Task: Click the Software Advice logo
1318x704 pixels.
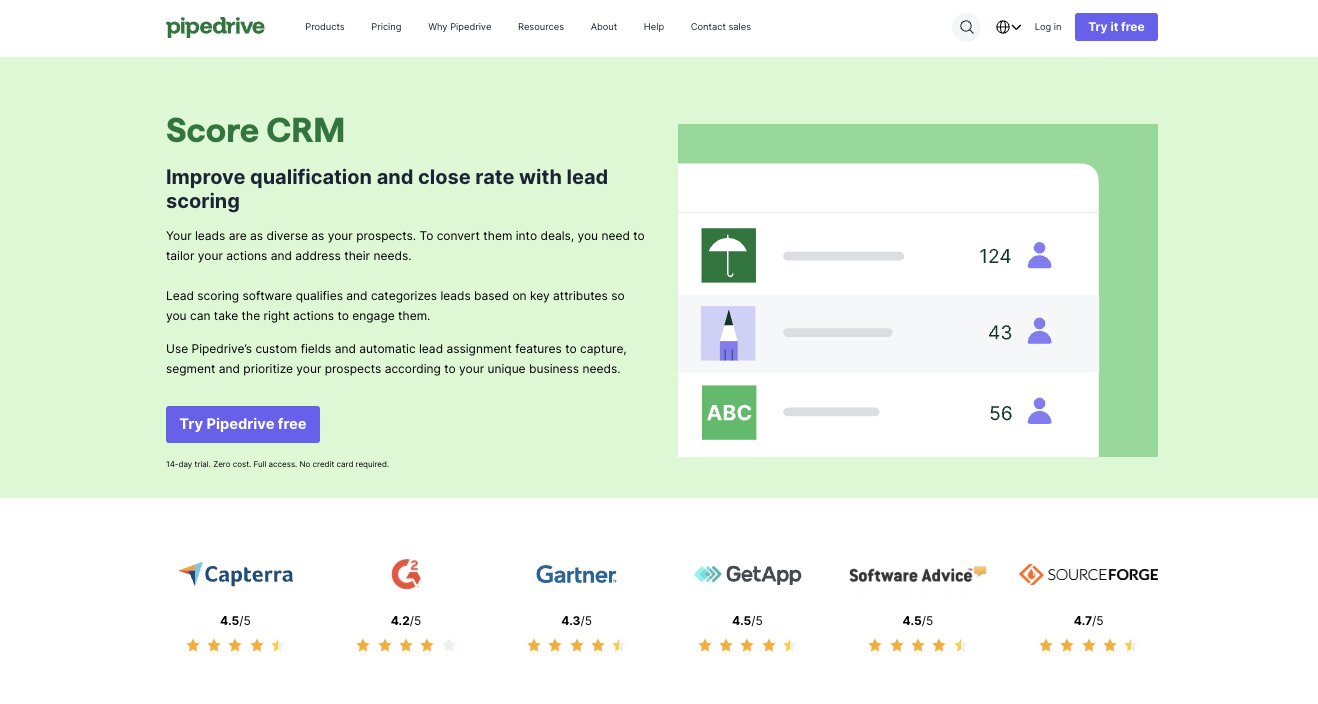Action: pyautogui.click(x=917, y=574)
